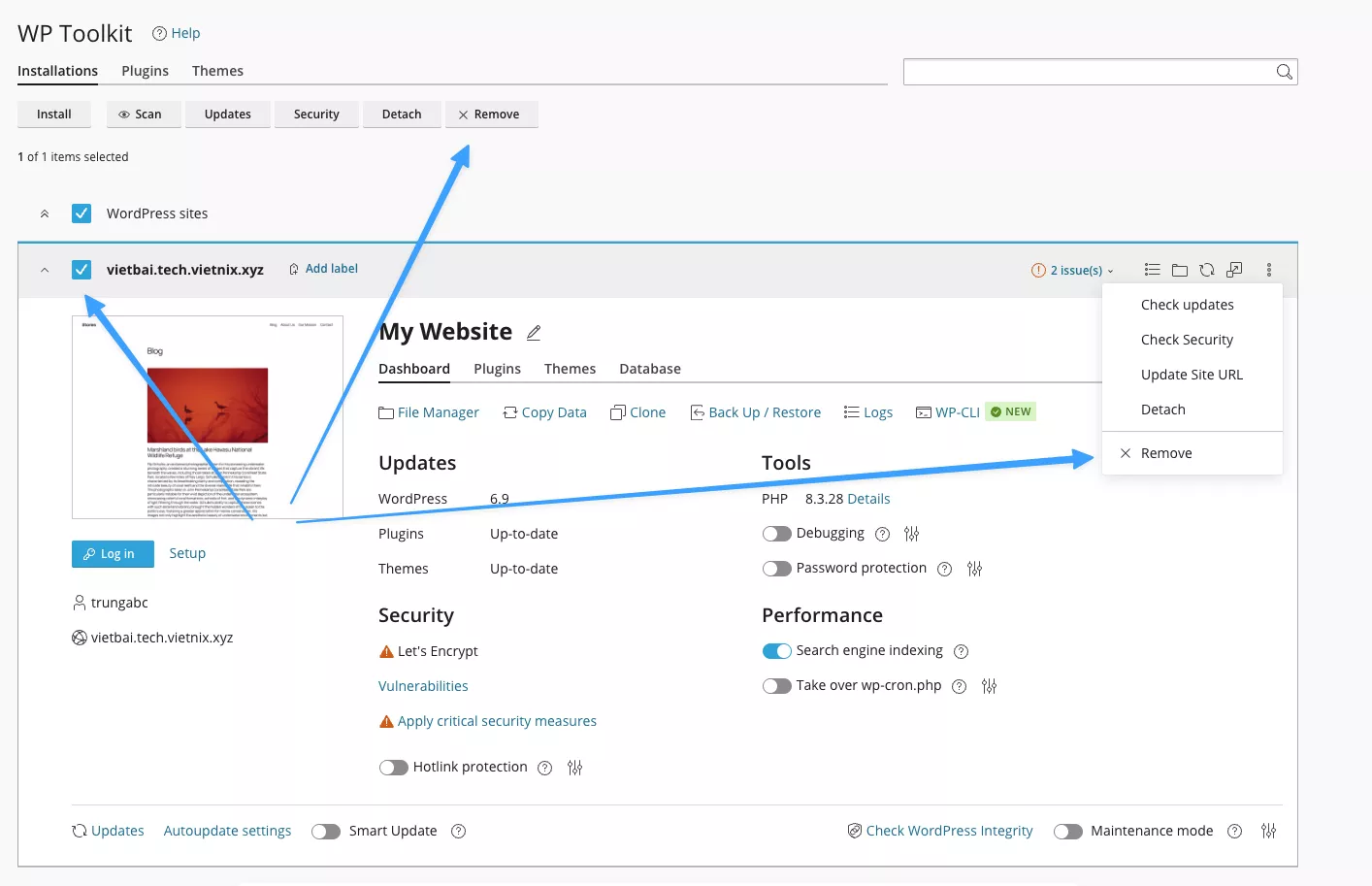This screenshot has height=886, width=1372.
Task: Select Update Site URL from menu
Action: (x=1191, y=375)
